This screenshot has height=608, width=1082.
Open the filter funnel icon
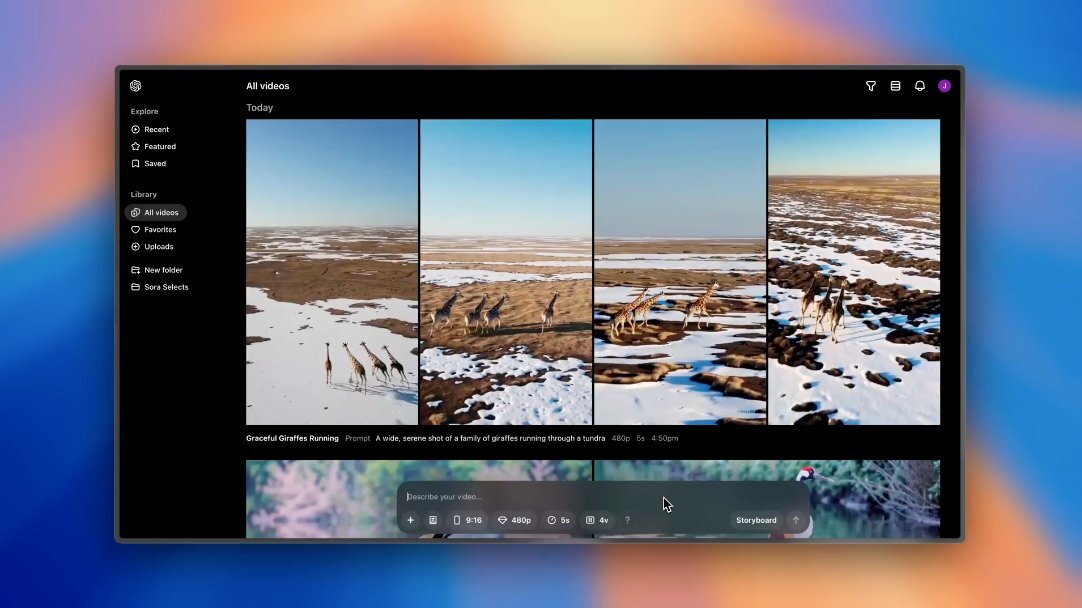(x=871, y=86)
